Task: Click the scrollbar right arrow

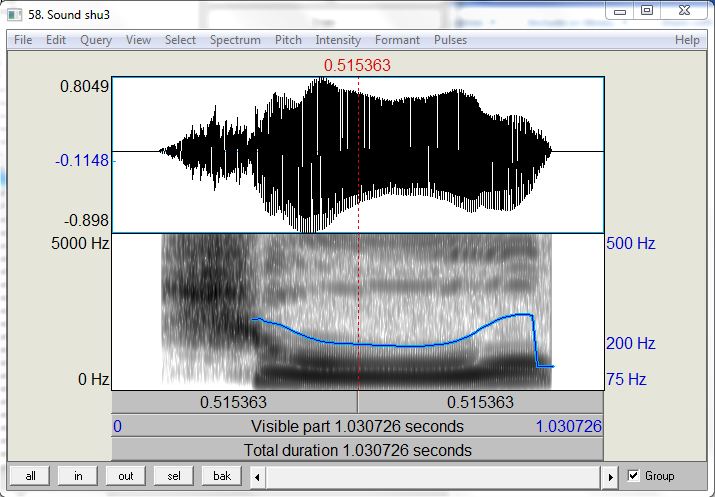Action: (x=611, y=477)
